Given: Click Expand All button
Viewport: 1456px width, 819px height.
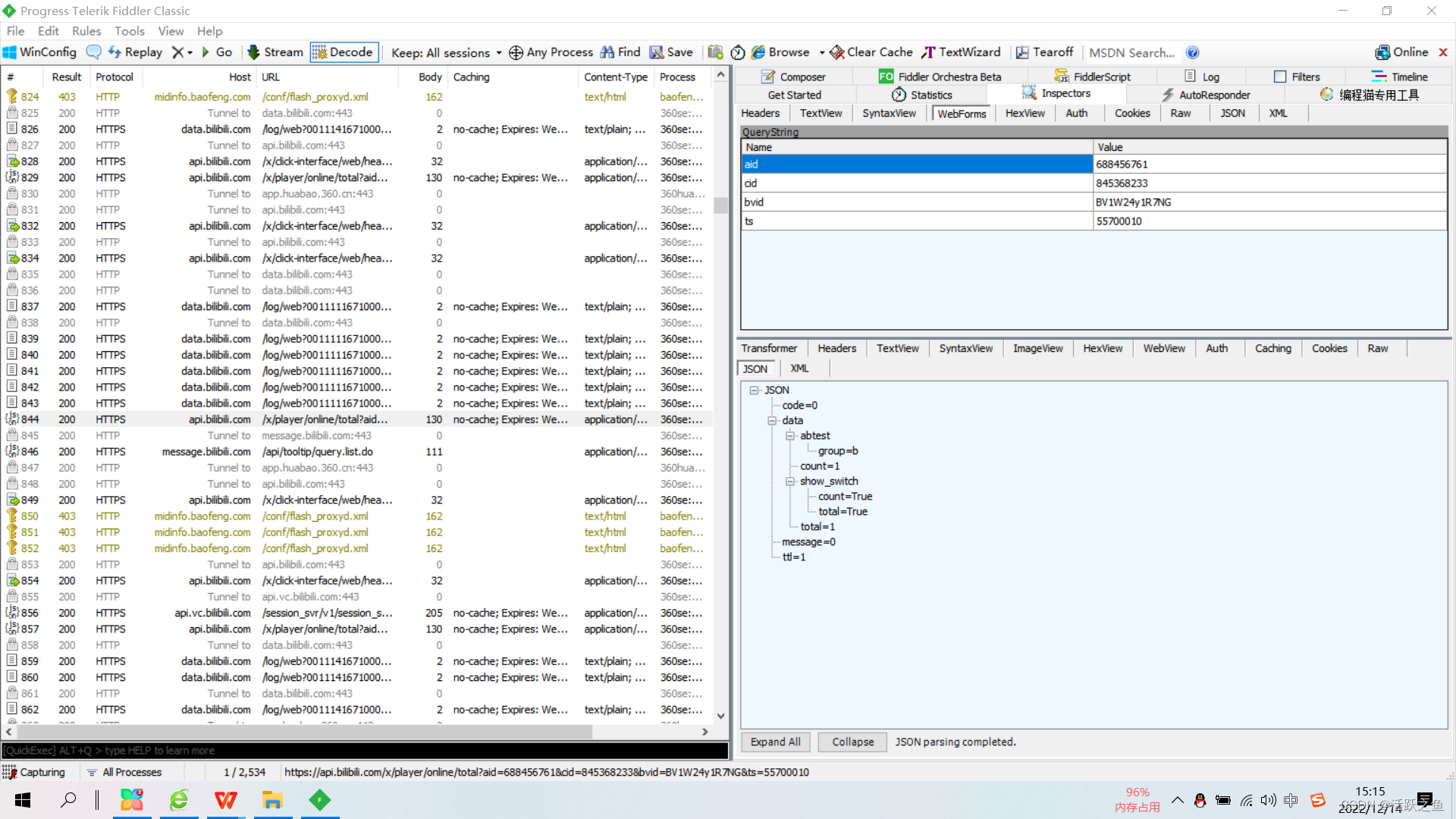Looking at the screenshot, I should [775, 742].
